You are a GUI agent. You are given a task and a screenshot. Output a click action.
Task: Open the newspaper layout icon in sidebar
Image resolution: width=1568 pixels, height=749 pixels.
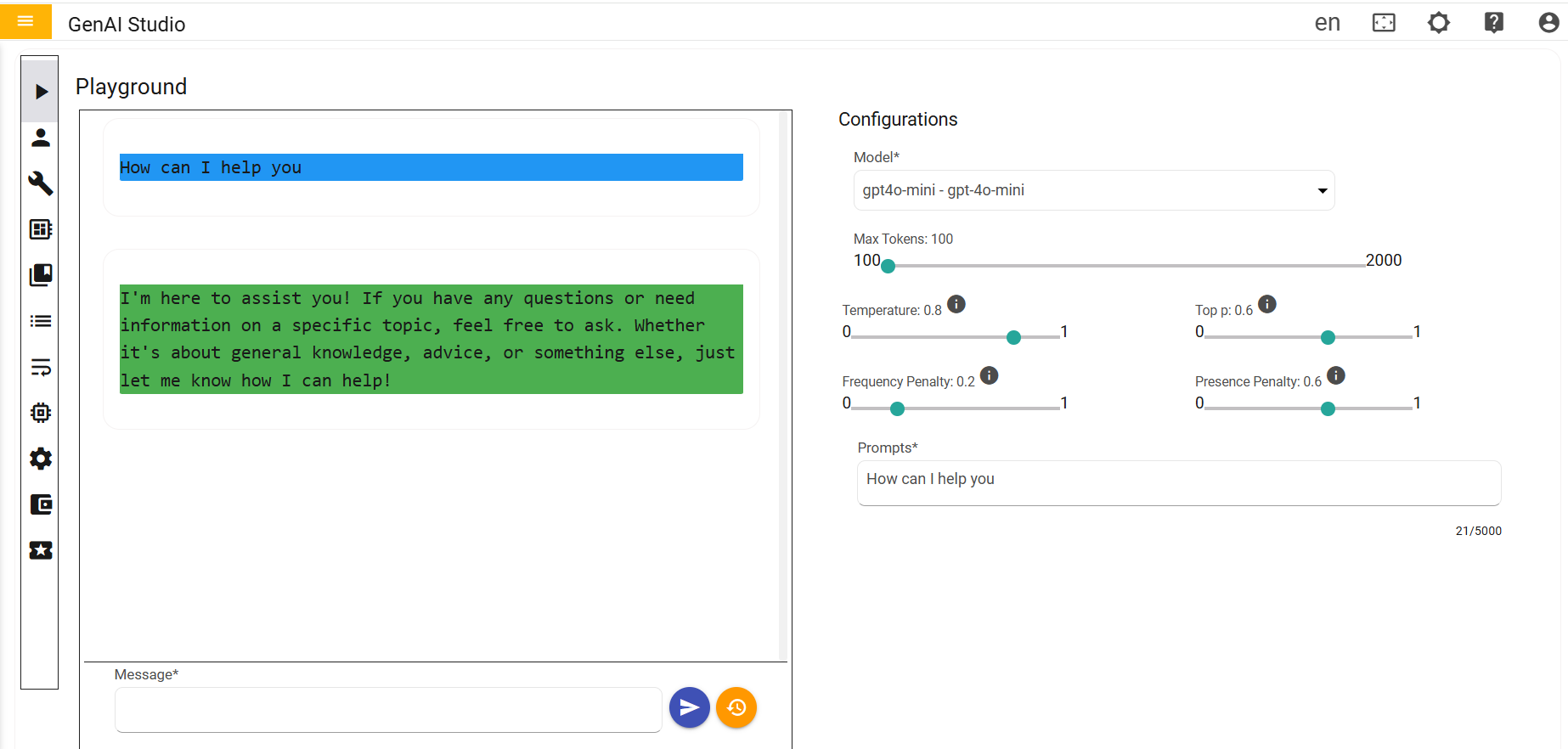coord(40,229)
